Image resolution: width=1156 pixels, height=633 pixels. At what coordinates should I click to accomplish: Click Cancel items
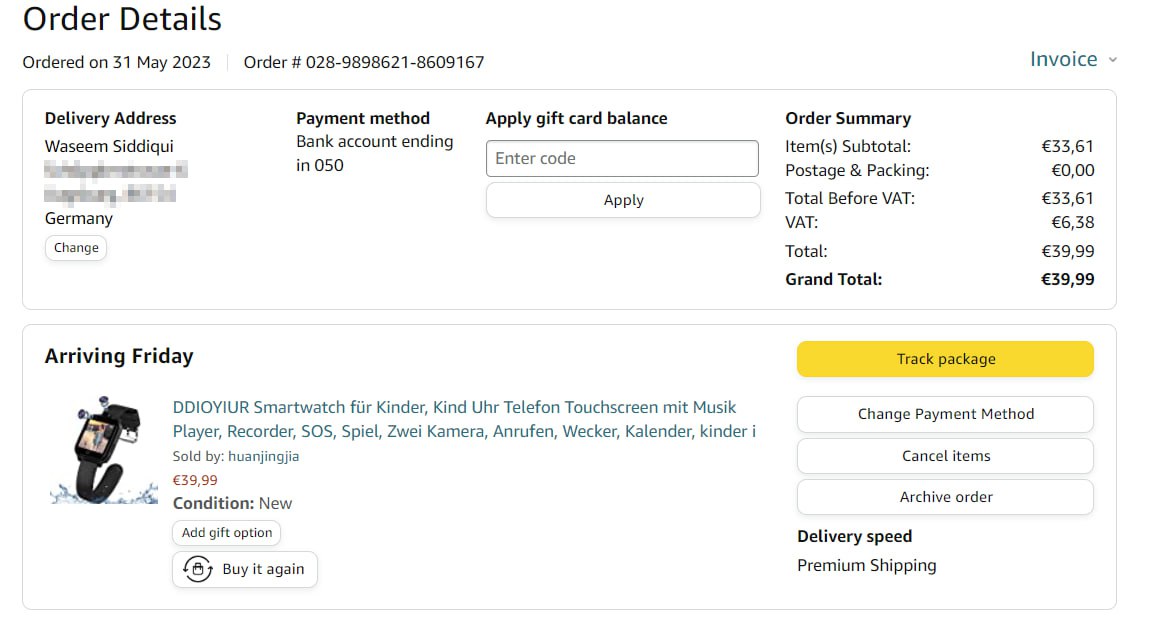coord(945,456)
